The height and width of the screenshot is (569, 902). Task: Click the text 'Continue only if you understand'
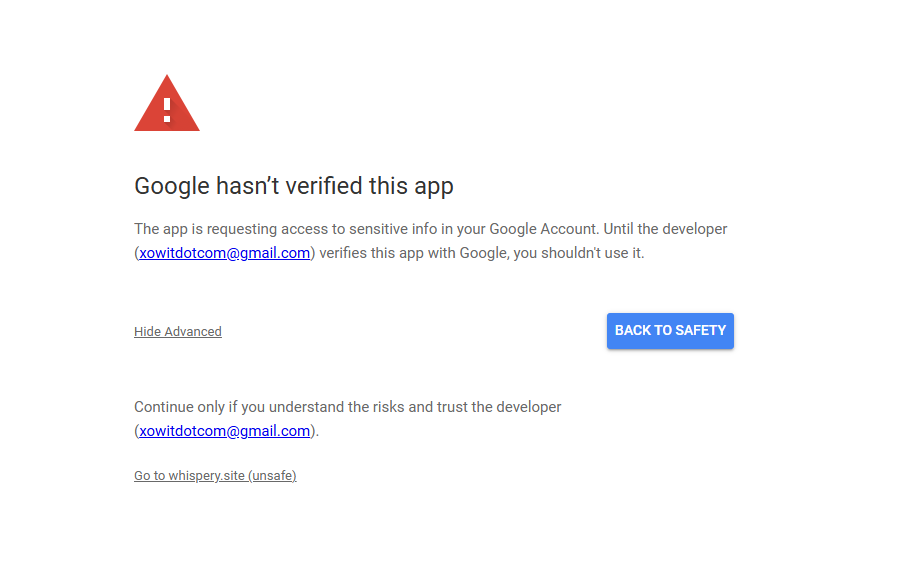[x=239, y=407]
